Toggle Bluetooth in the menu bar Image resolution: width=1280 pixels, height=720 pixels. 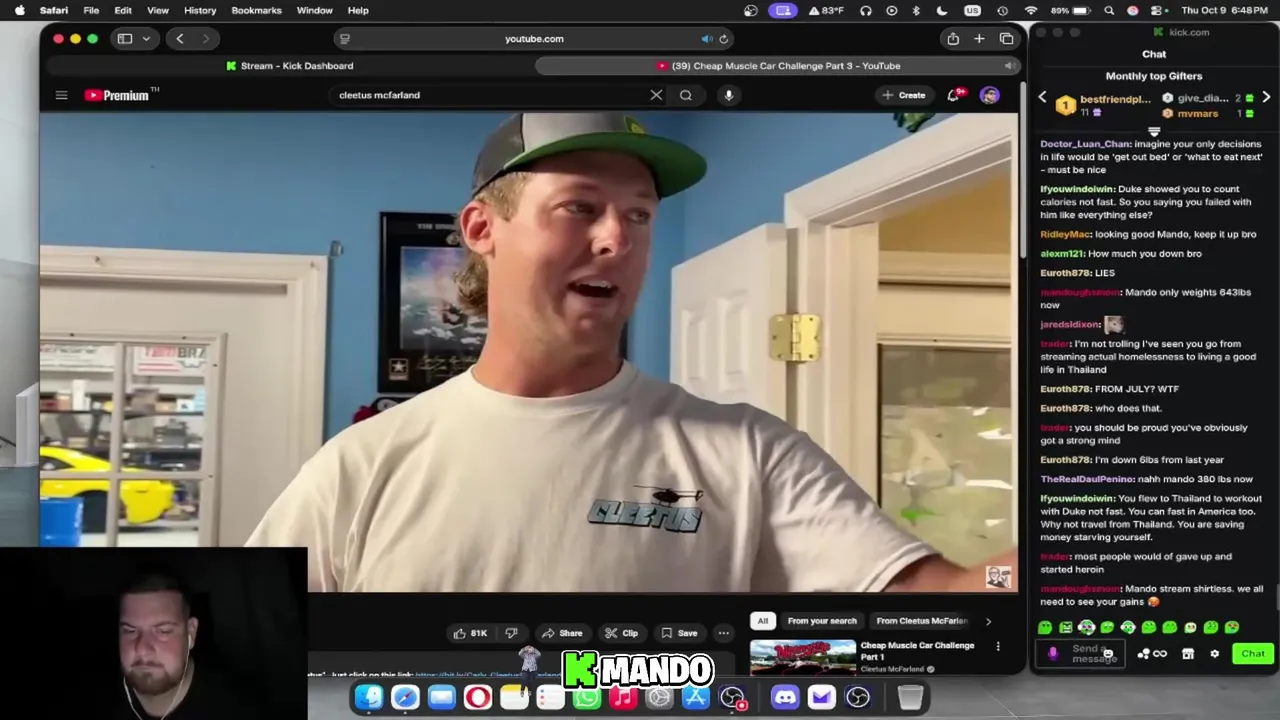tap(916, 10)
